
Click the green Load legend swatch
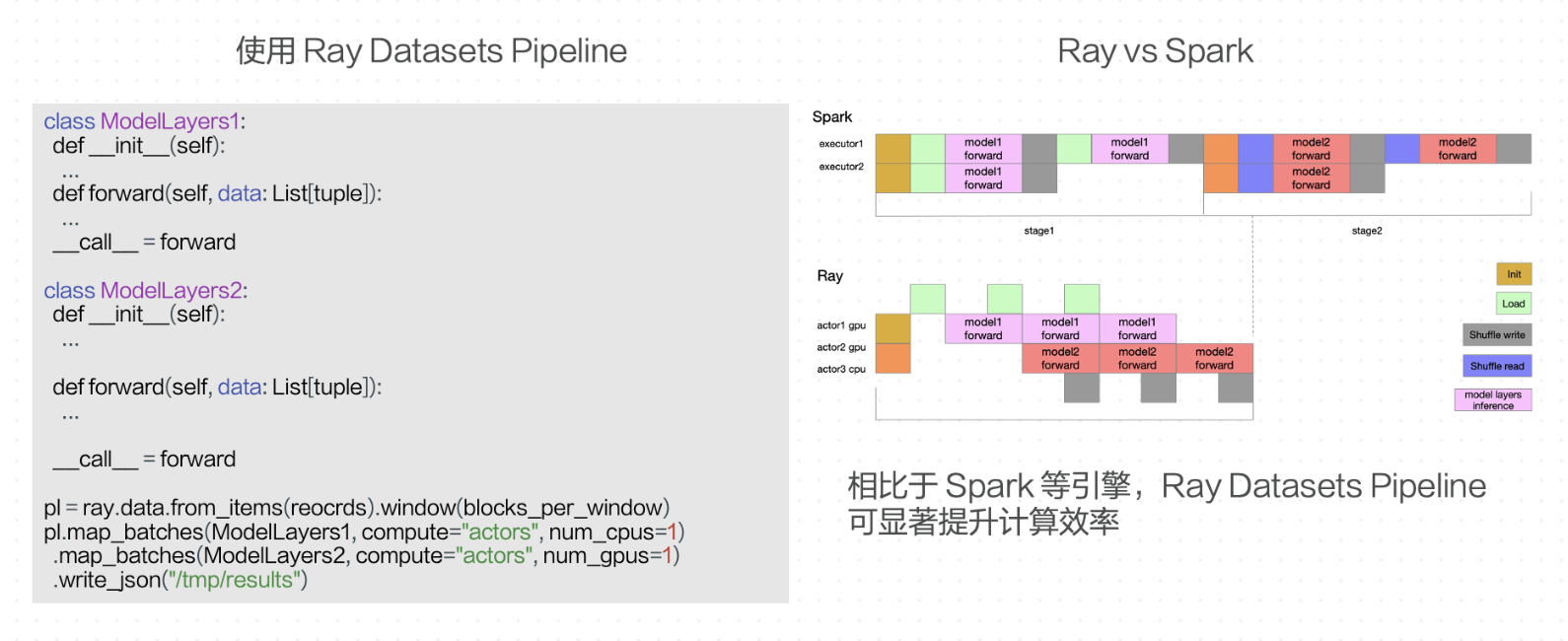click(1514, 304)
